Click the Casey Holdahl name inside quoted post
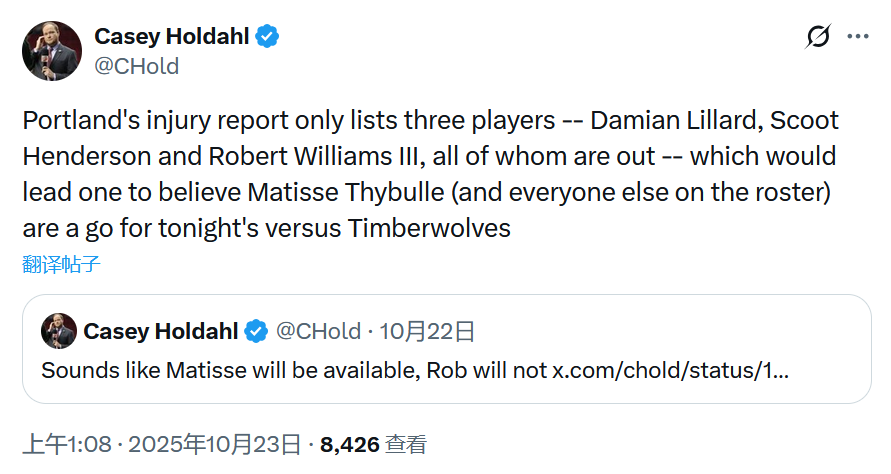 coord(161,331)
